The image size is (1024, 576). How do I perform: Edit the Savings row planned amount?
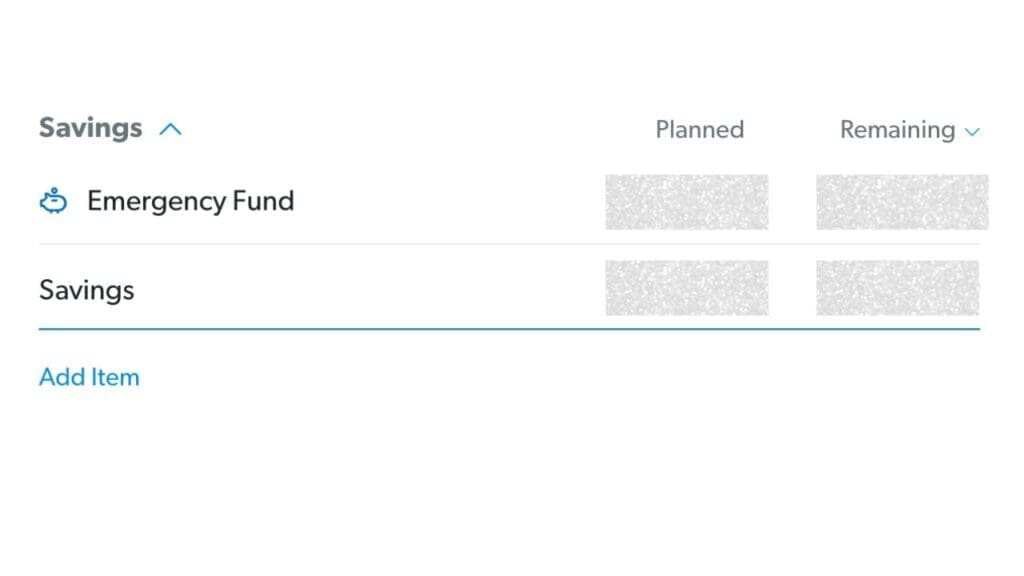coord(686,288)
